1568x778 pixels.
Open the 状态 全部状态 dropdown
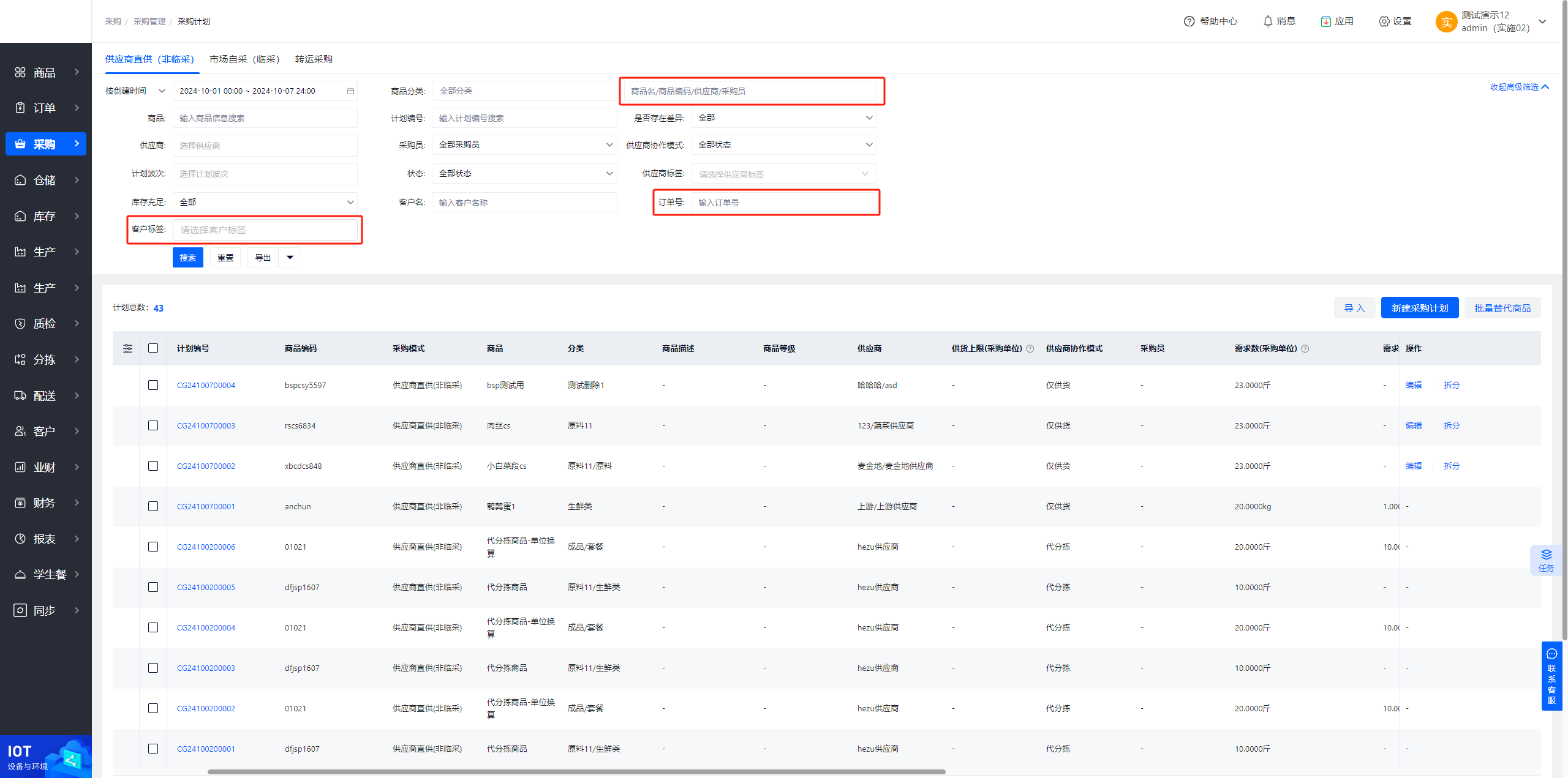click(x=524, y=174)
